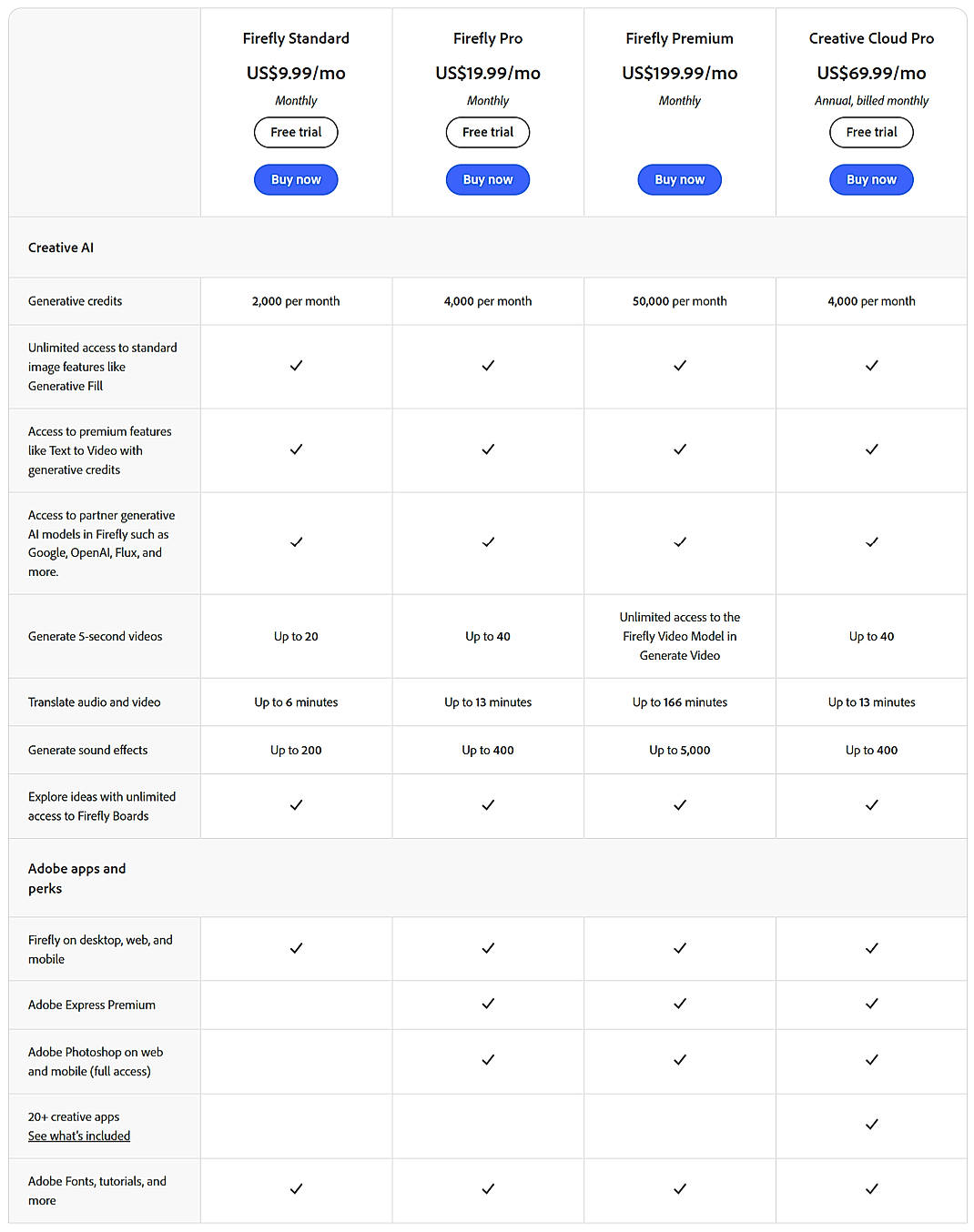Click the checkmark for 20+ creative apps under Creative Cloud Pro
The image size is (974, 1232).
[x=871, y=1125]
